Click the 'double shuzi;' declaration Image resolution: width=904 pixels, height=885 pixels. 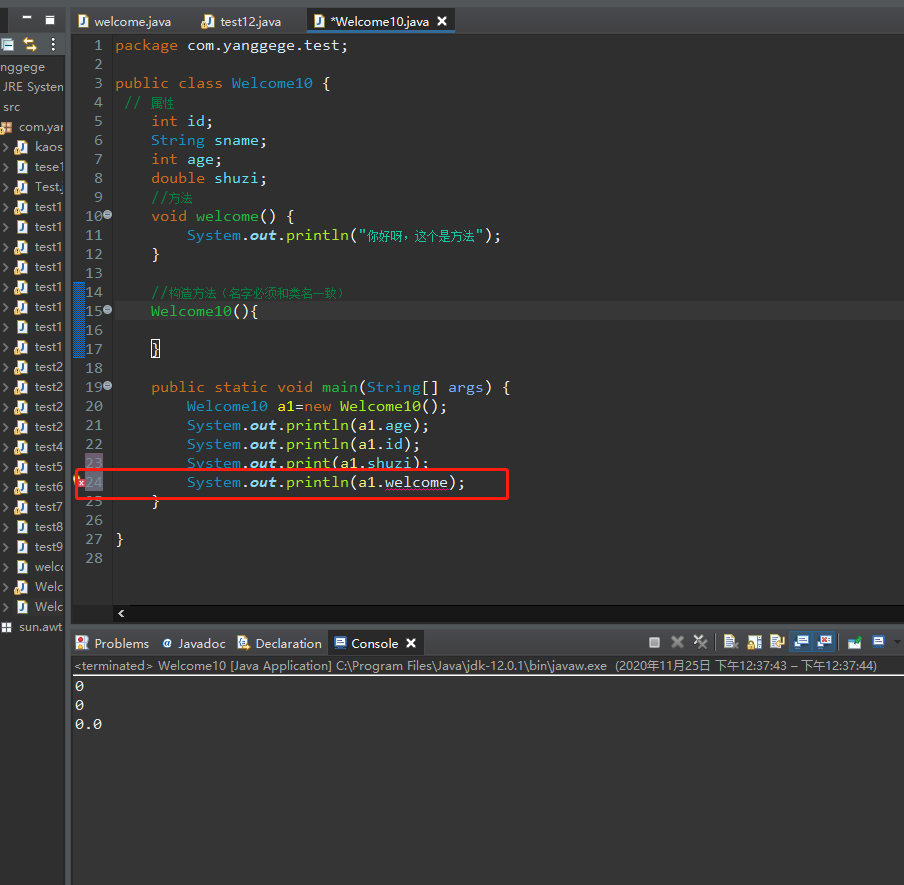209,178
